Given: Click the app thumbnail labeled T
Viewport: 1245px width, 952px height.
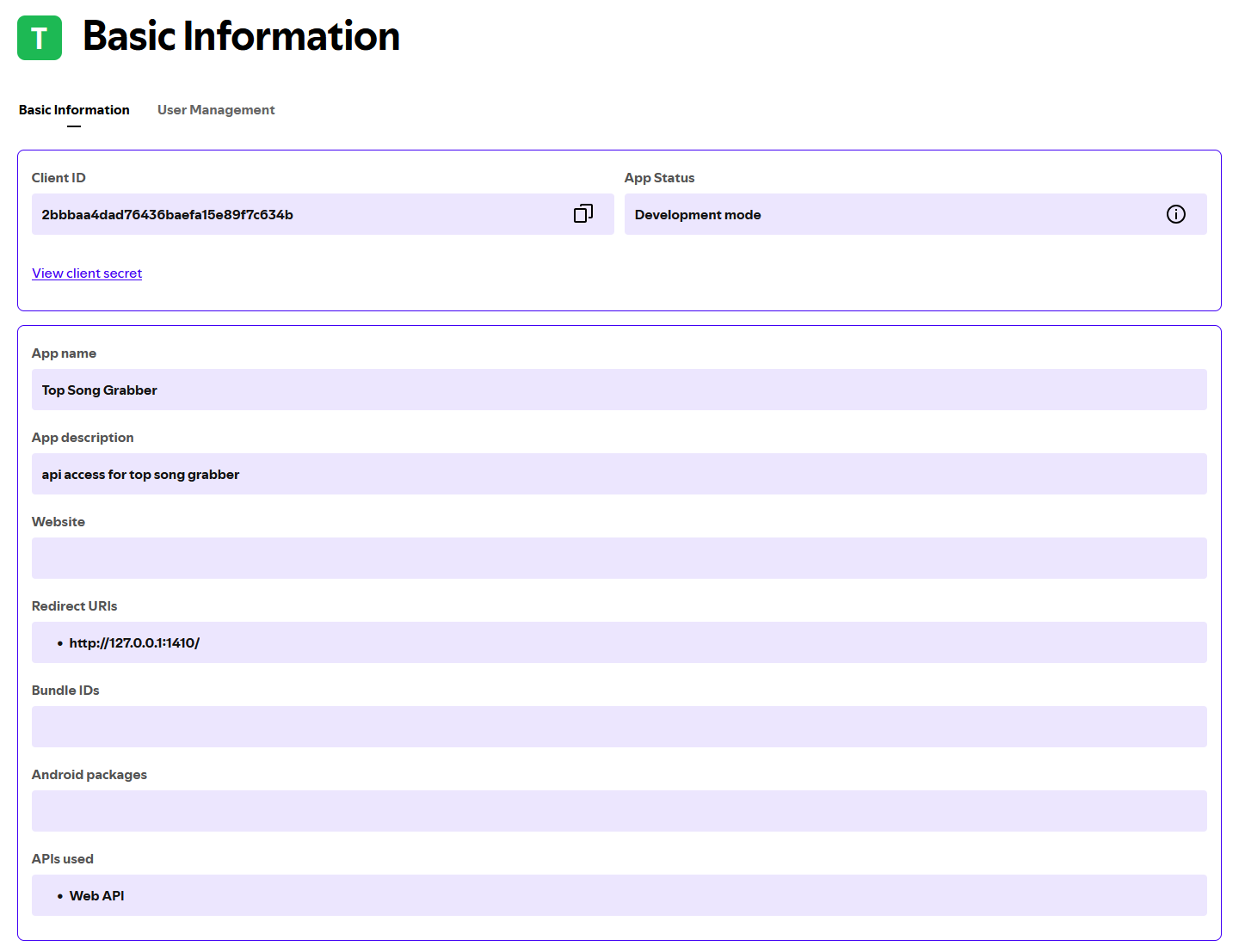Looking at the screenshot, I should (x=39, y=37).
